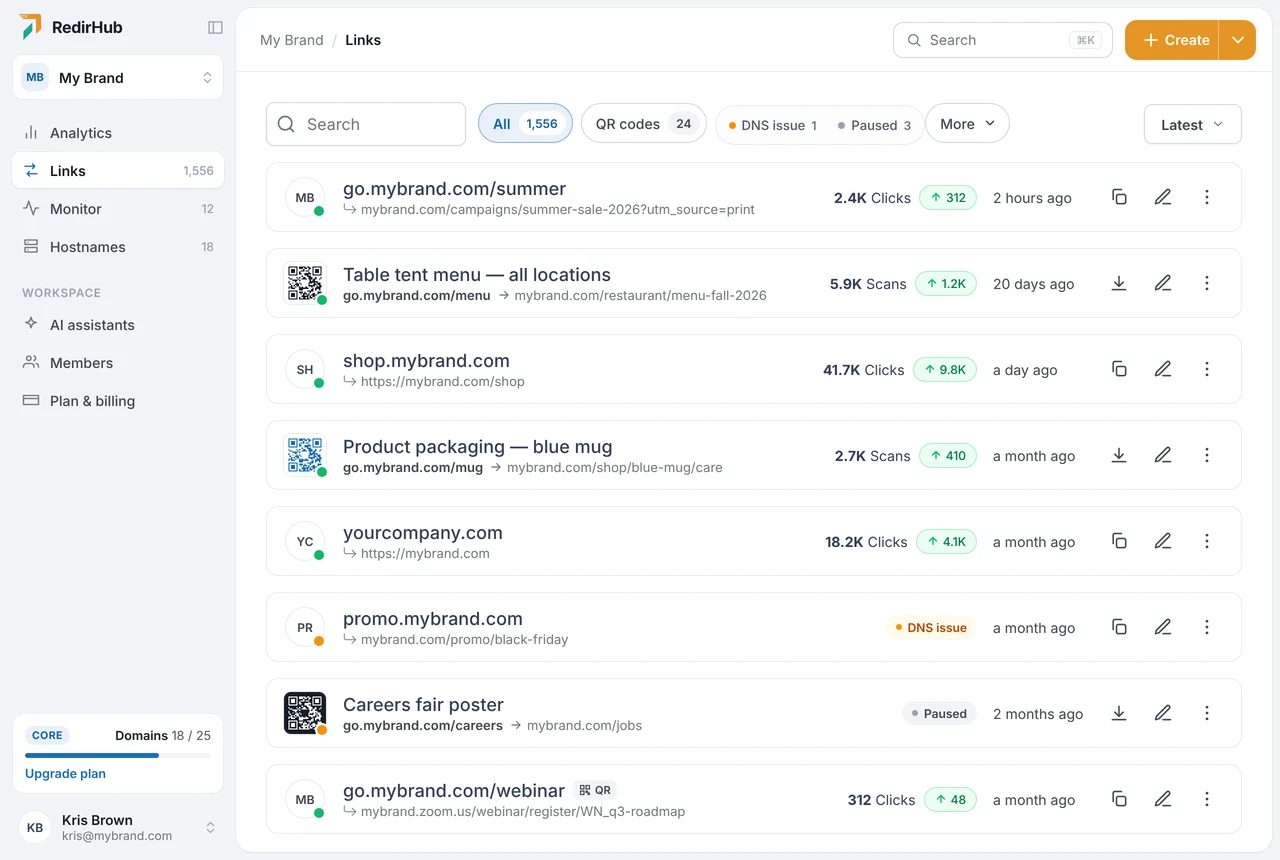
Task: Download the Careers fair poster QR code
Action: (1119, 713)
